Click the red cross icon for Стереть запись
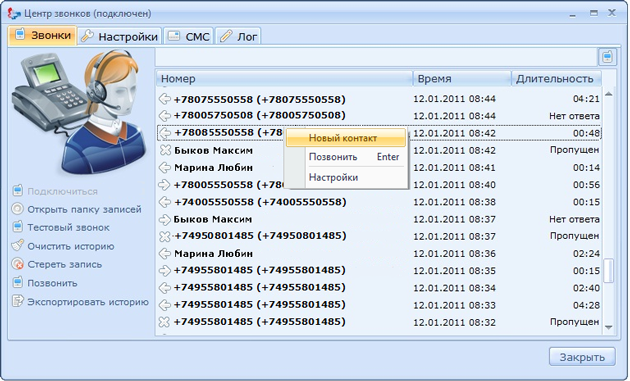 18,264
